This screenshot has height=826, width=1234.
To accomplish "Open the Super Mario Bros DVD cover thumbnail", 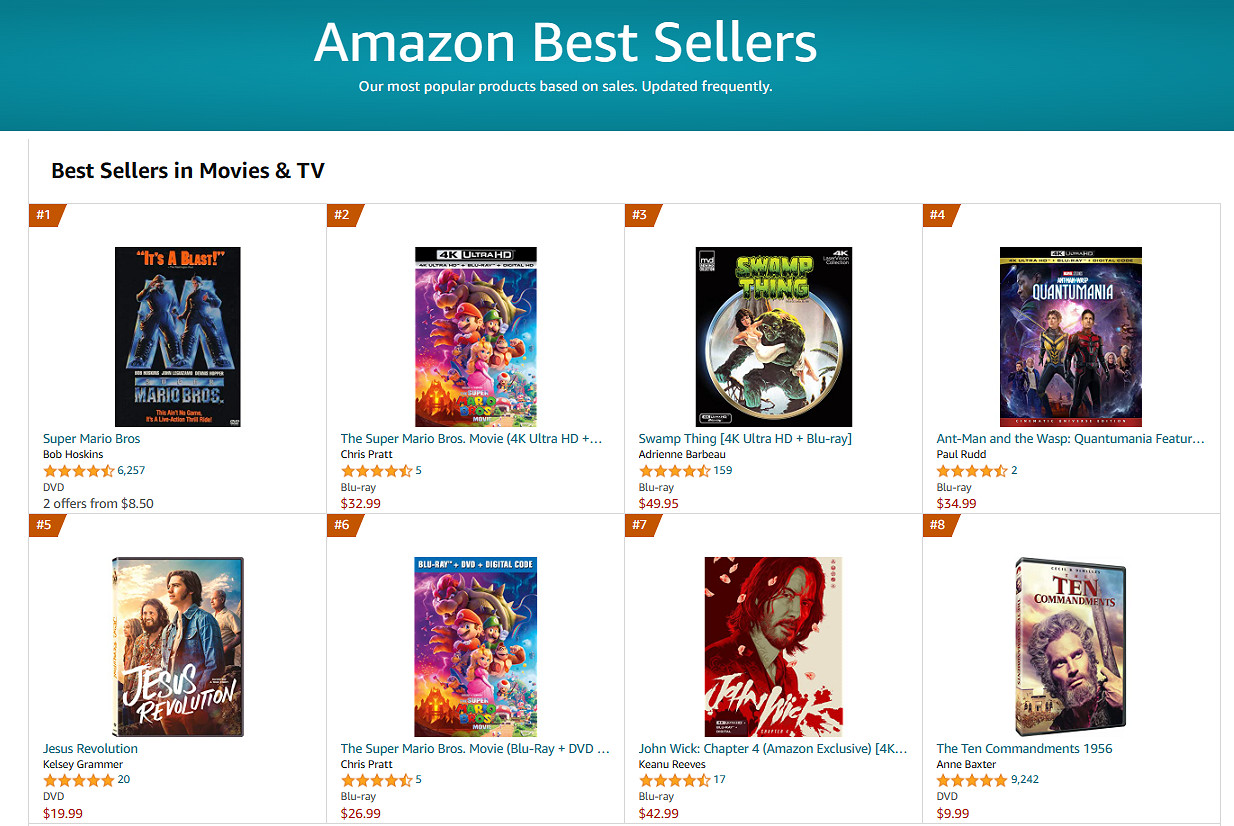I will 178,337.
